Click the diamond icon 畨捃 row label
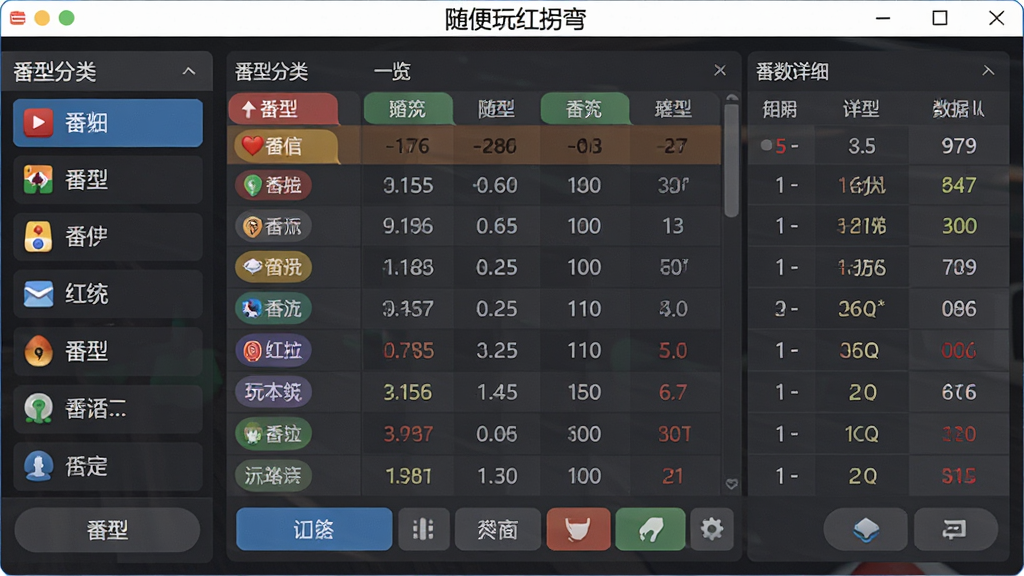The image size is (1024, 576). click(x=273, y=267)
